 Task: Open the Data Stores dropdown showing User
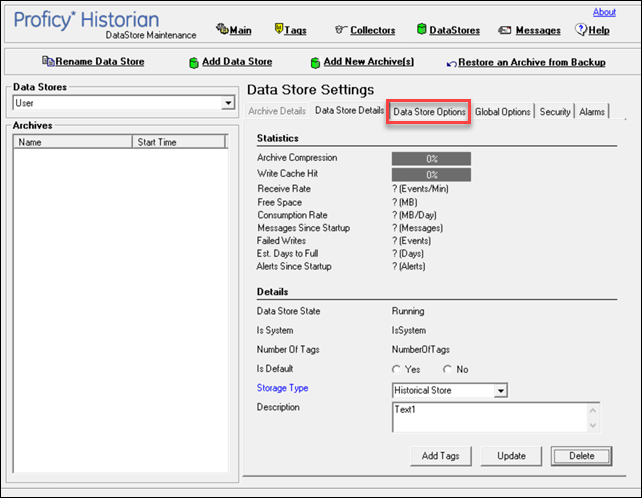point(228,103)
